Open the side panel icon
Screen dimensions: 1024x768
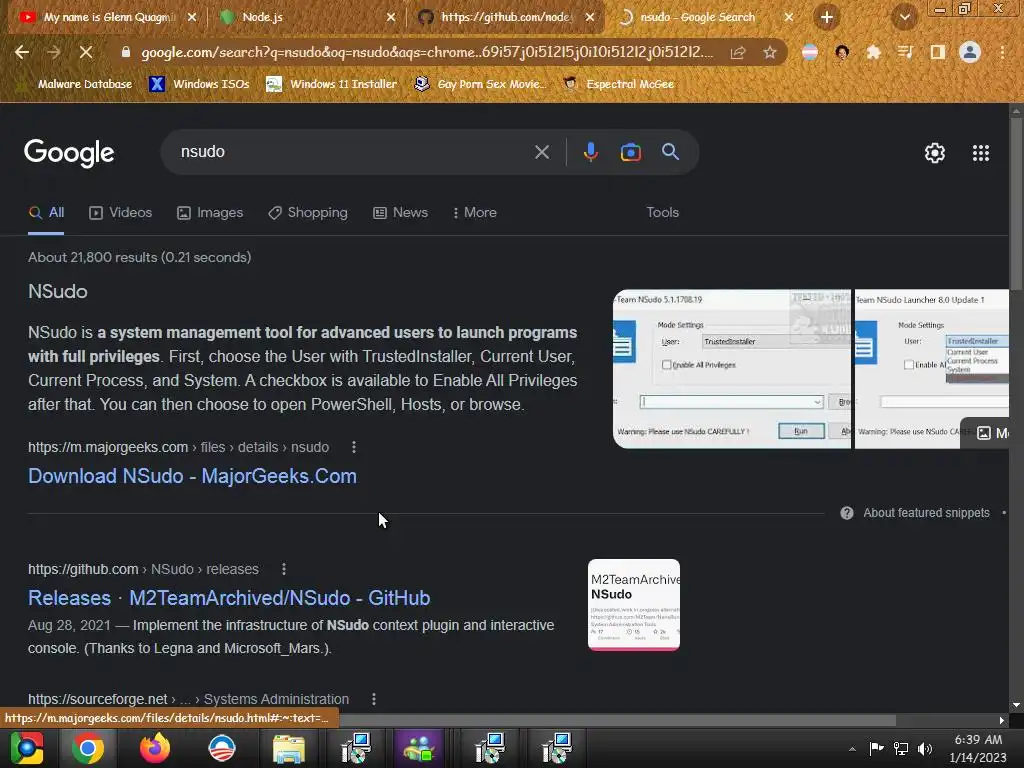(937, 52)
